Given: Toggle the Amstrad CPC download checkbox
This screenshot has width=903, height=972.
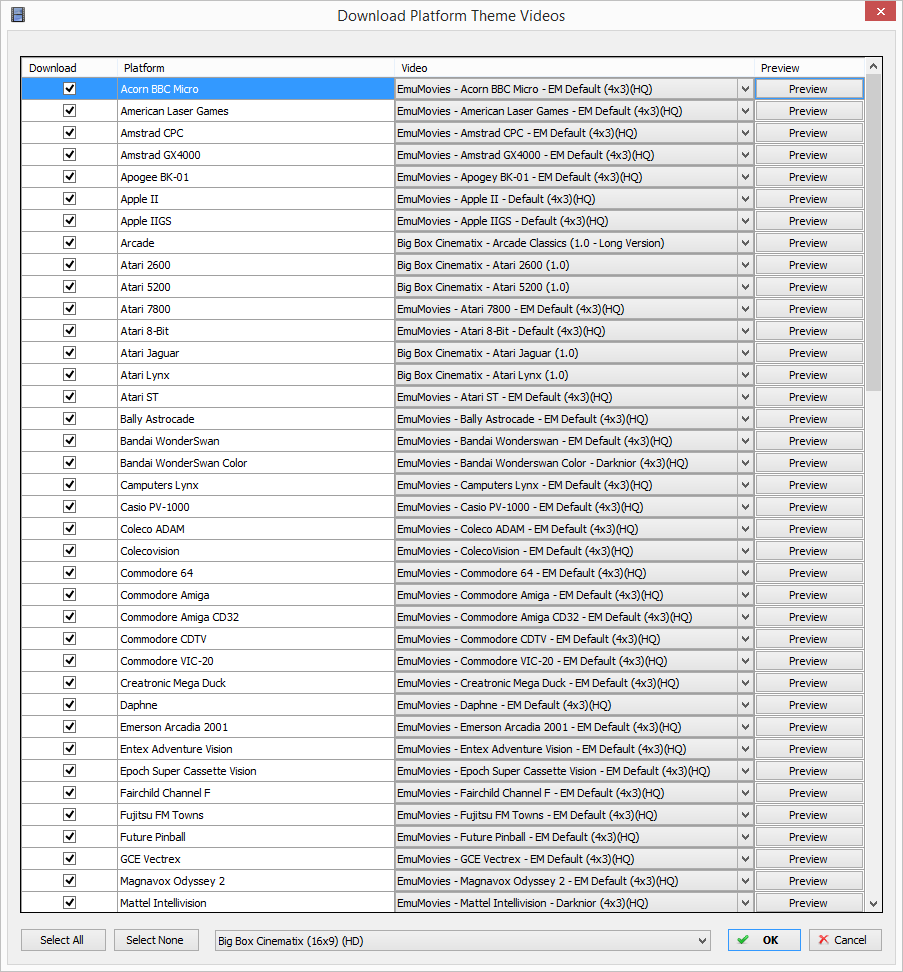Looking at the screenshot, I should pos(69,133).
